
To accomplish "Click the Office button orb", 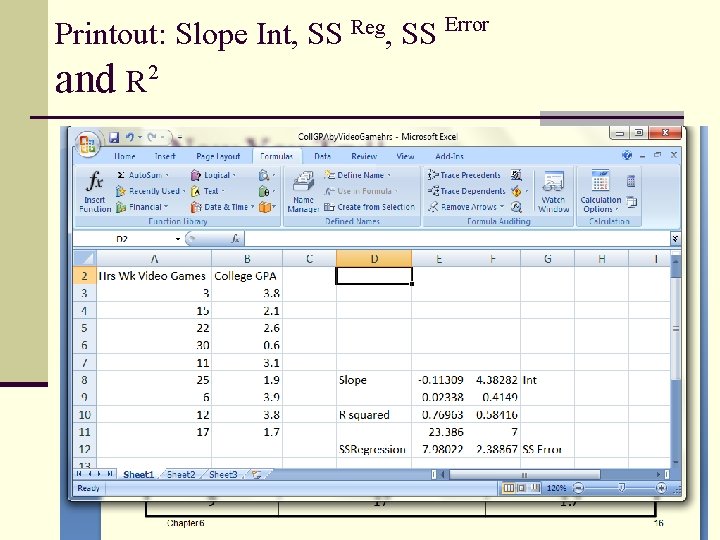I will pos(87,143).
